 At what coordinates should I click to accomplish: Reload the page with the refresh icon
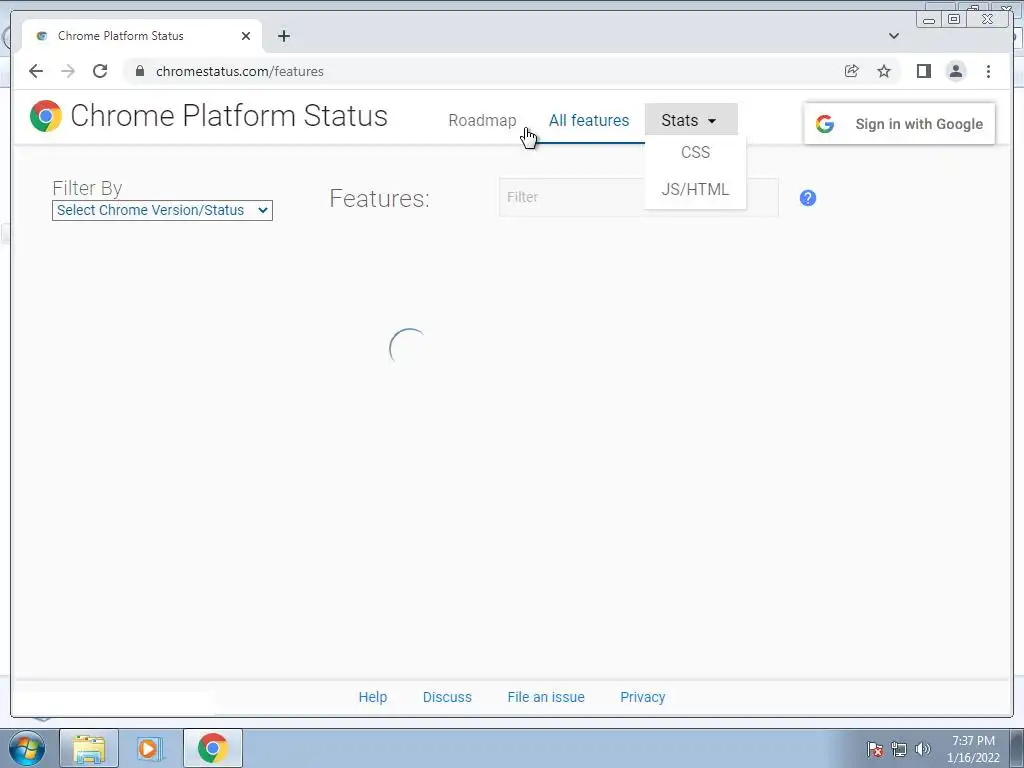coord(100,71)
